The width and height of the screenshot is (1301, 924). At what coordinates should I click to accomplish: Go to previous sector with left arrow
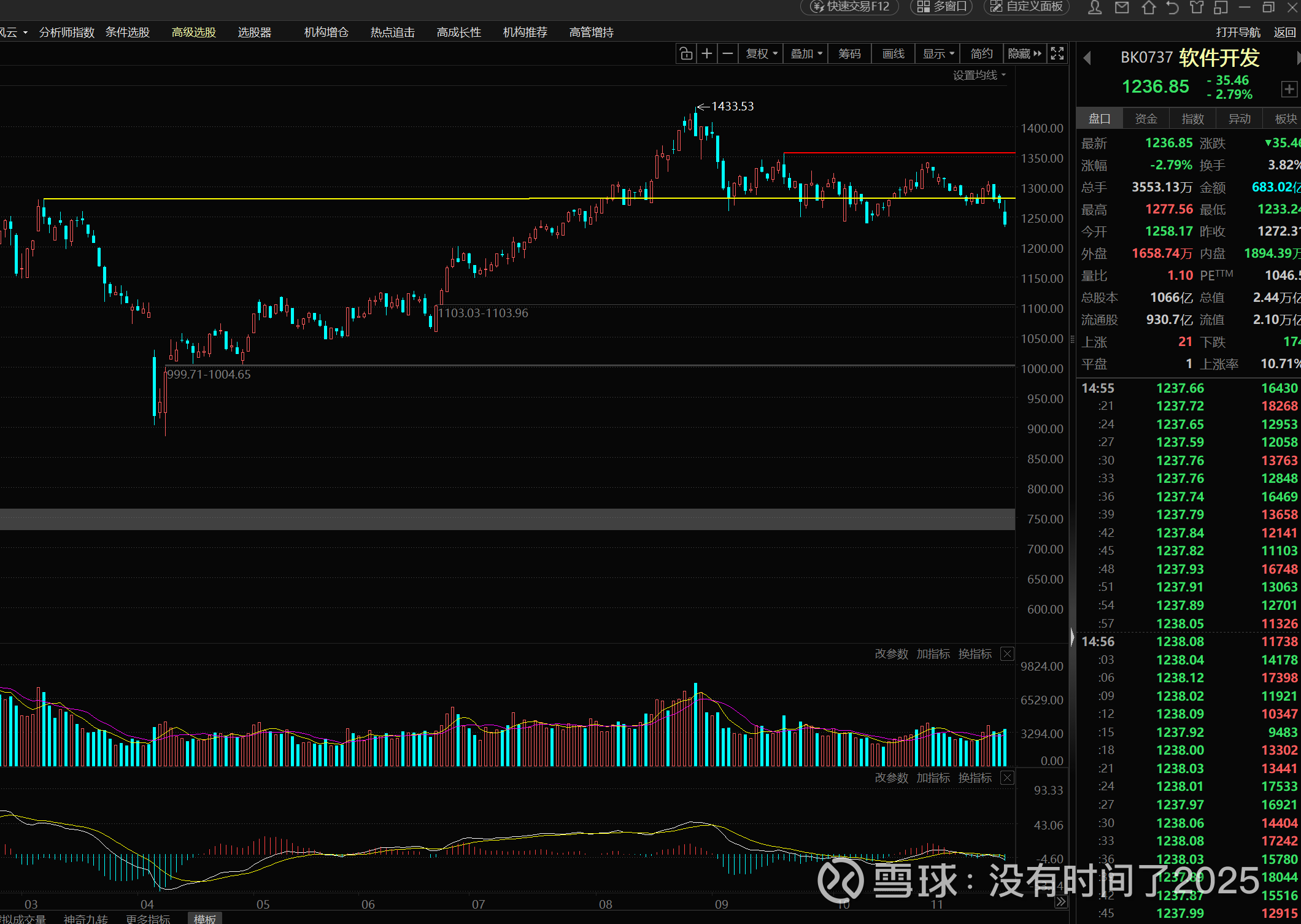click(1087, 58)
